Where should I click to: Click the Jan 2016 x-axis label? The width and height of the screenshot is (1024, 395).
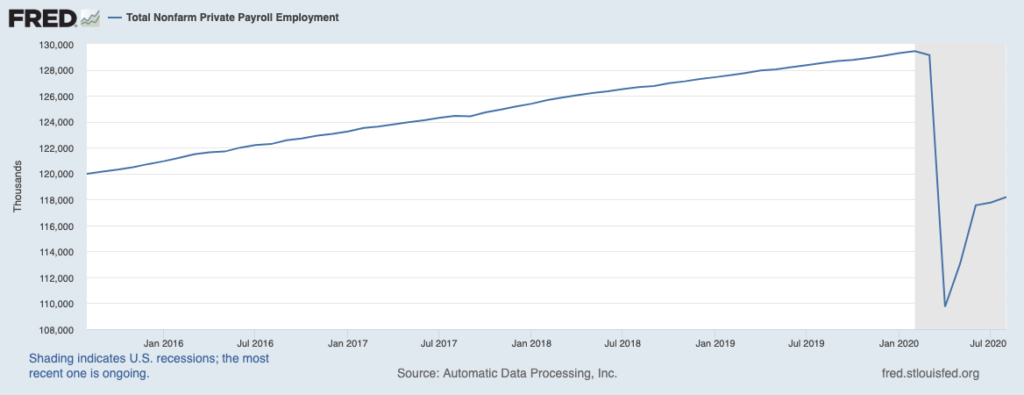[162, 342]
